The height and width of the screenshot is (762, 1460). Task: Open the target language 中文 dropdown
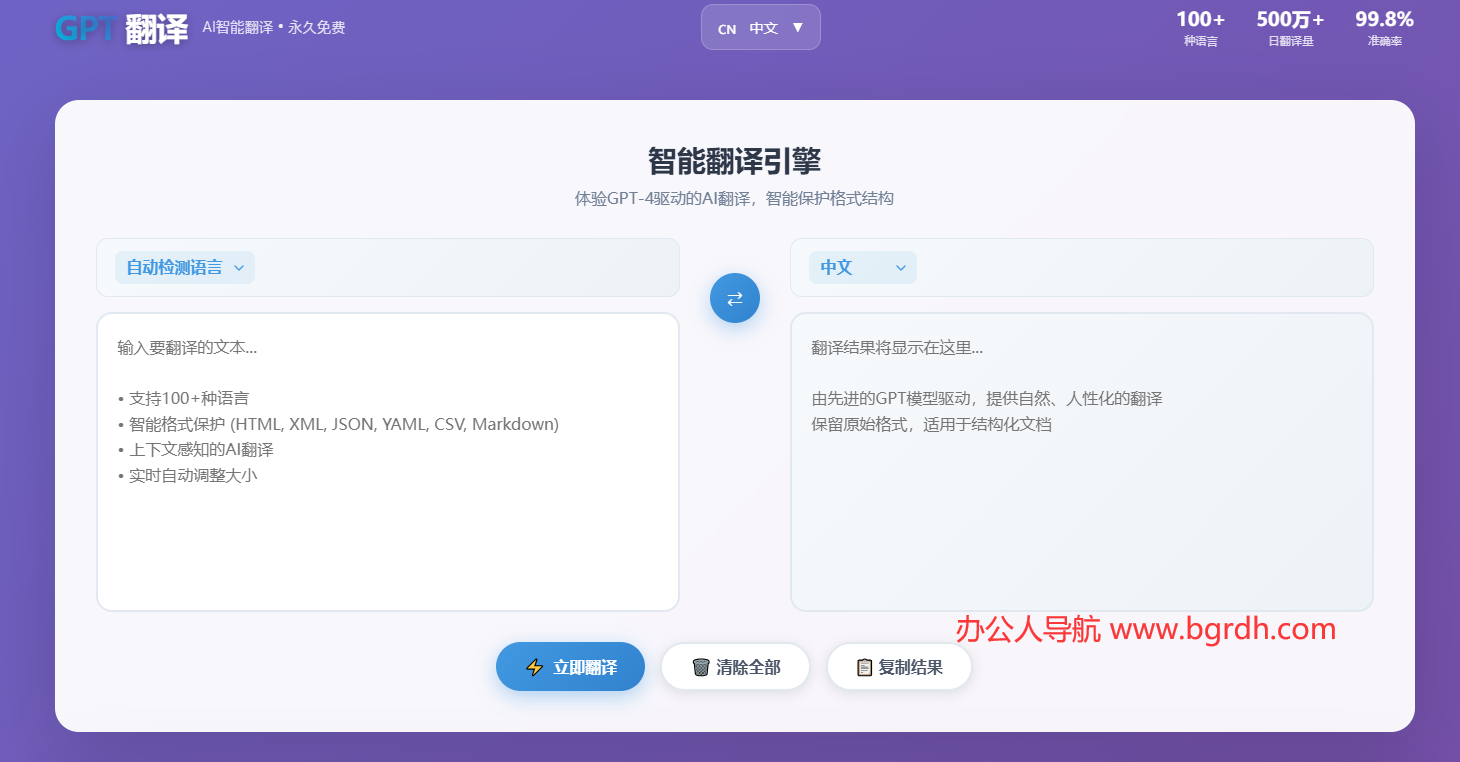pyautogui.click(x=862, y=267)
